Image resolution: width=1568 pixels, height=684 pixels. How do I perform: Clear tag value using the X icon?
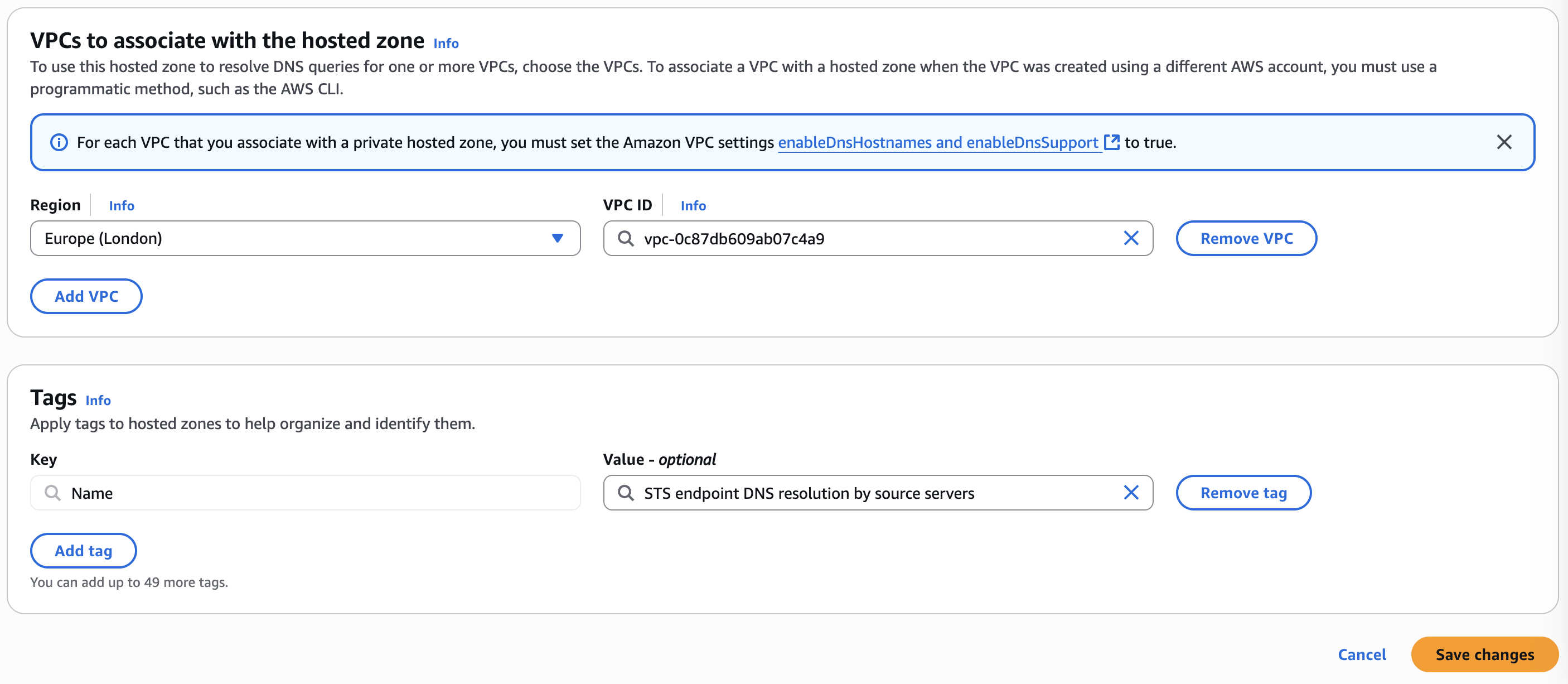(x=1131, y=493)
